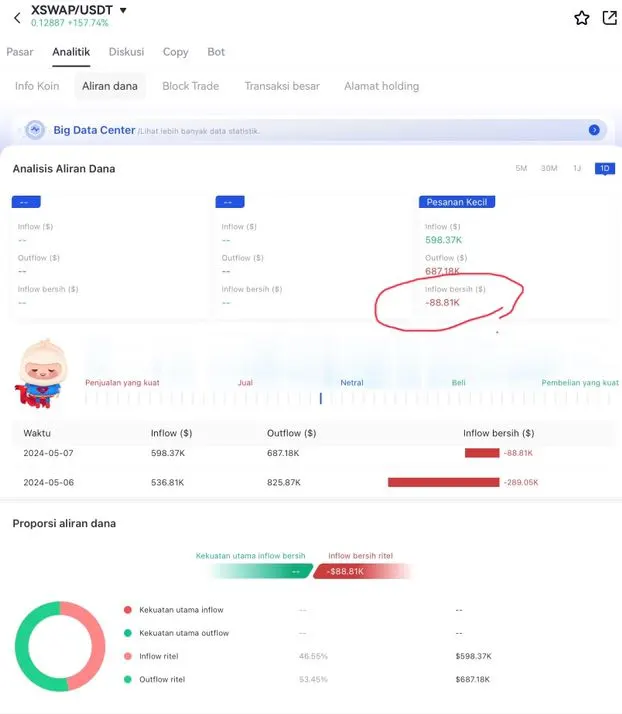This screenshot has width=622, height=714.
Task: Open the Alamat holding sub-tab
Action: click(x=381, y=86)
